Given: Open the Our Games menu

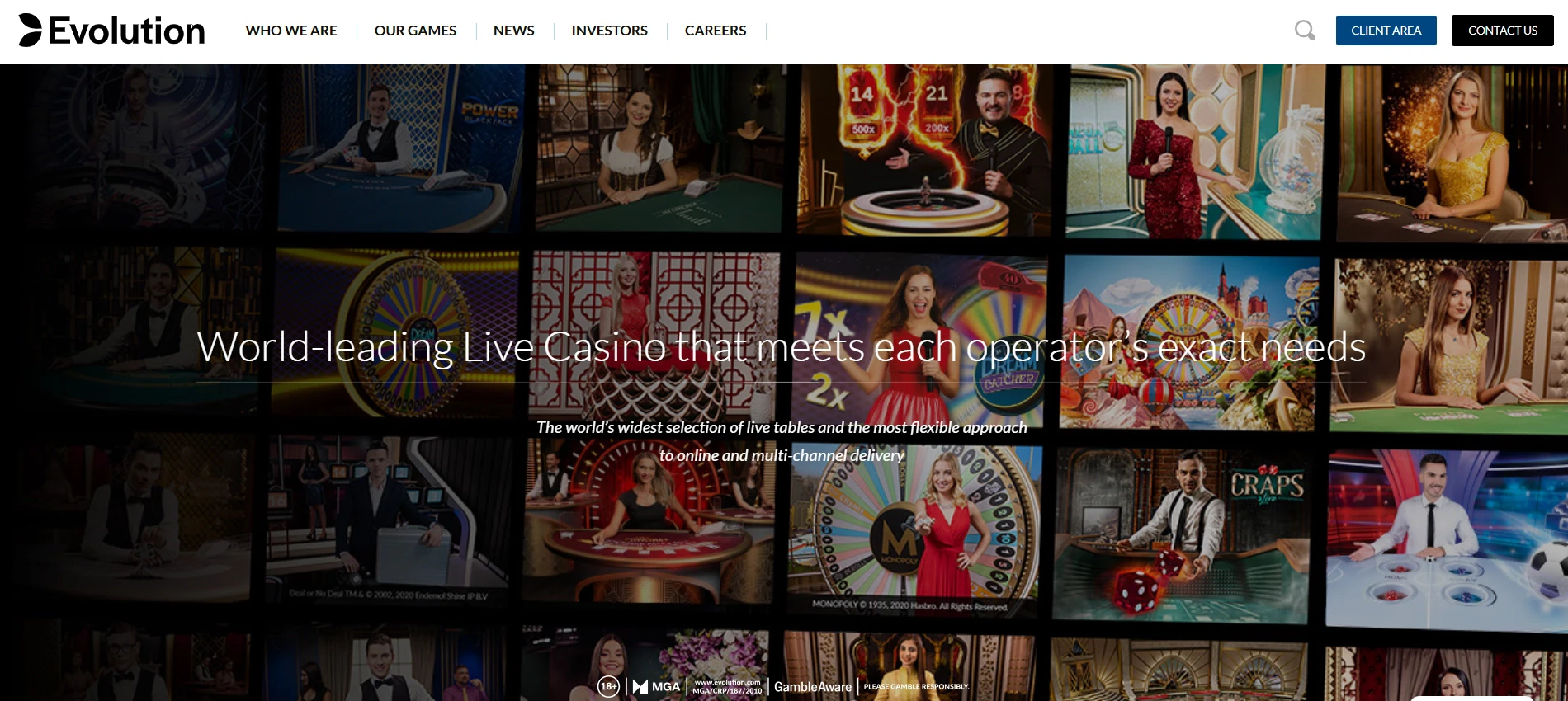Looking at the screenshot, I should click(x=415, y=31).
